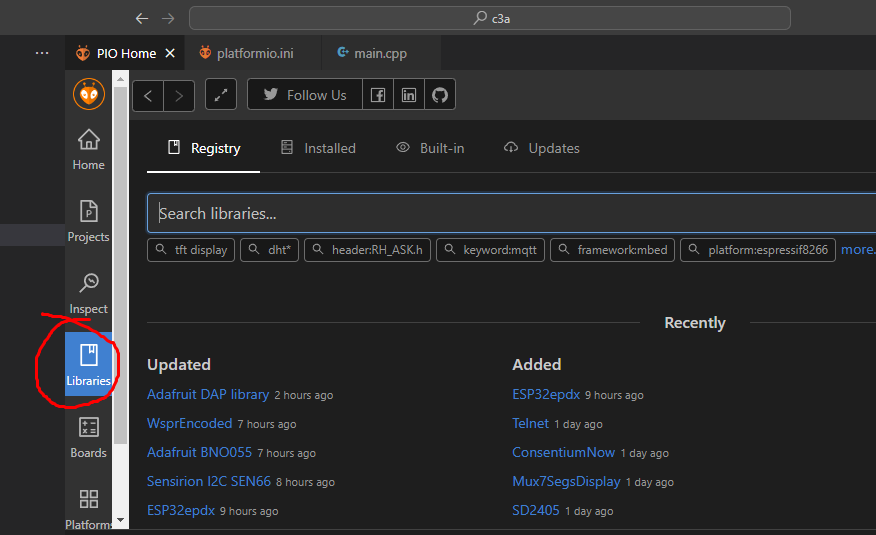Switch to the Installed libraries tab
The height and width of the screenshot is (535, 876).
pyautogui.click(x=318, y=148)
